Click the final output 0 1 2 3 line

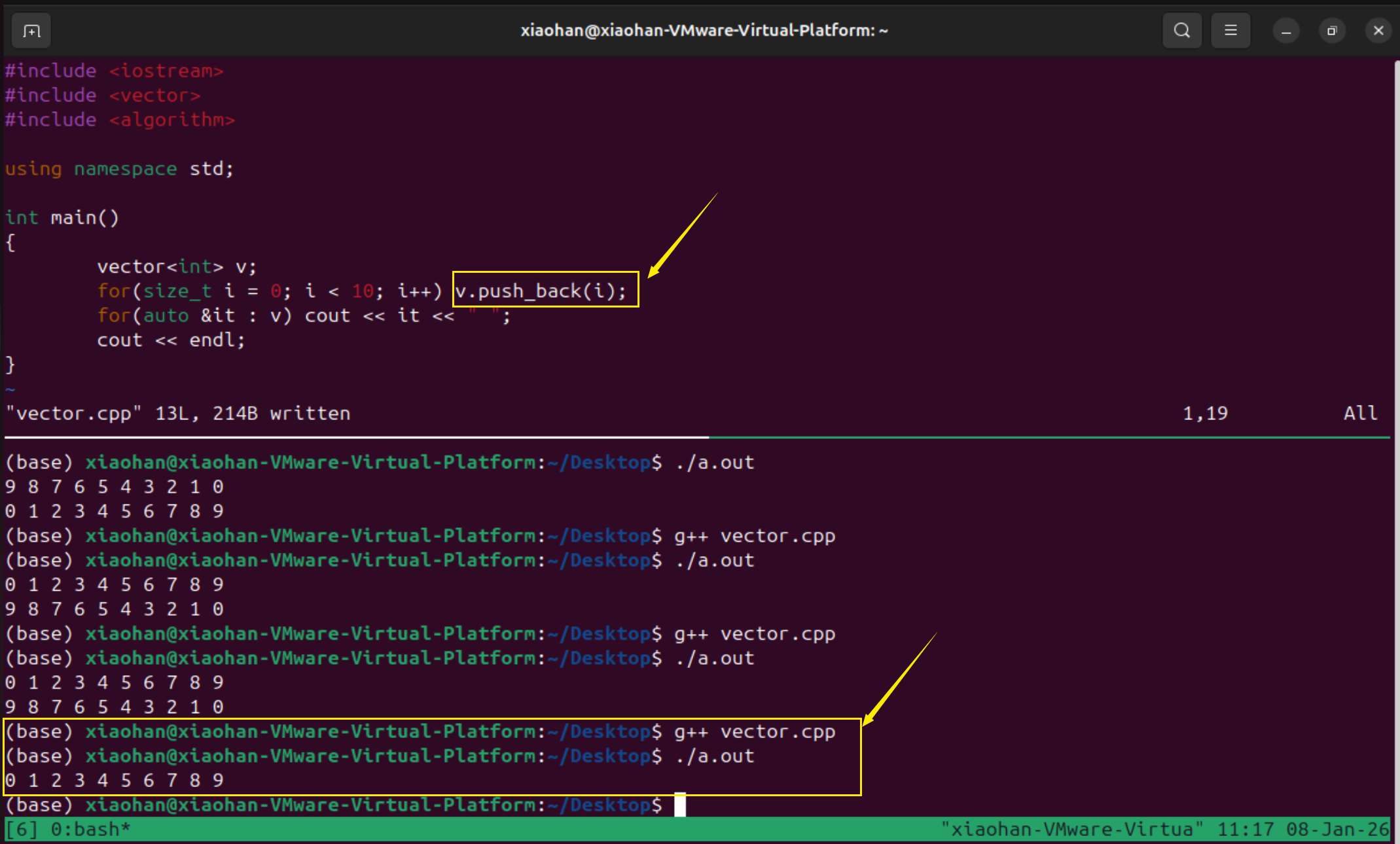[x=115, y=781]
